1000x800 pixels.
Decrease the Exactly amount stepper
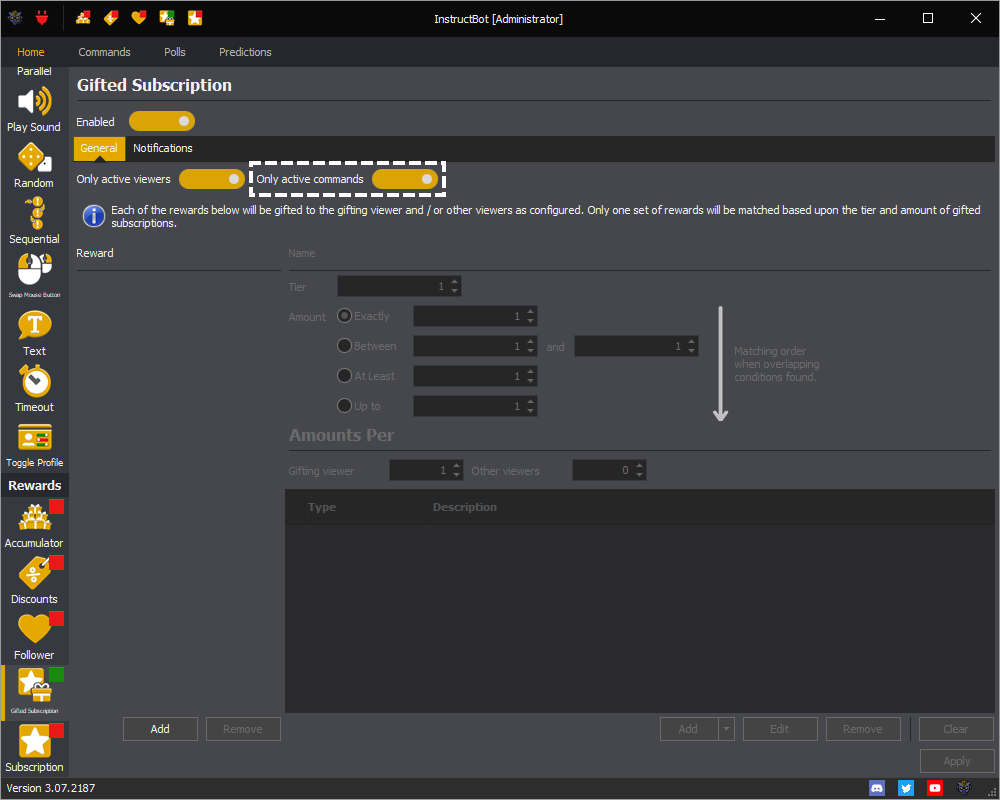pos(531,321)
